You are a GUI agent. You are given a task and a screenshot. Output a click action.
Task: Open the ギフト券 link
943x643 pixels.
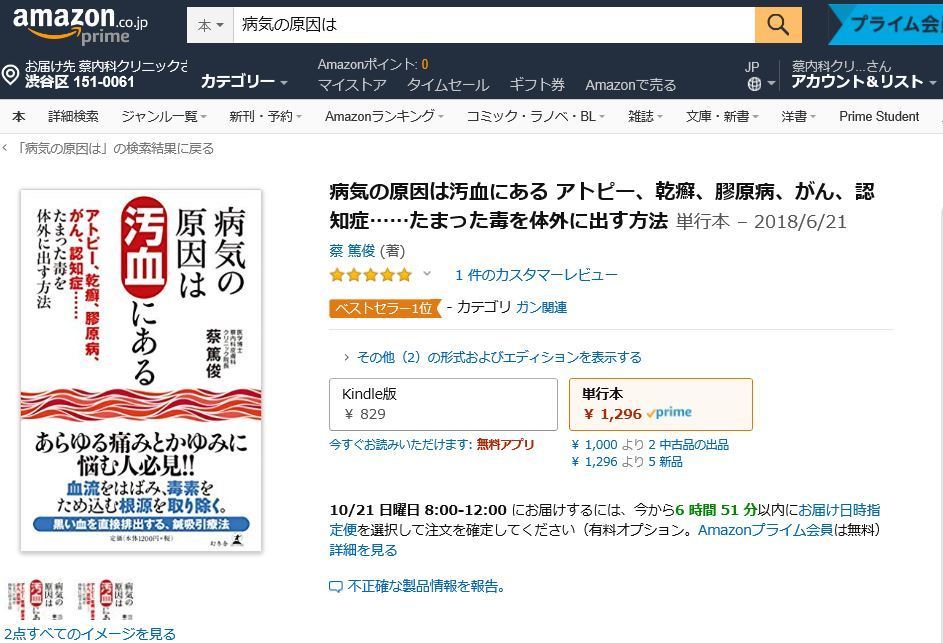tap(537, 85)
